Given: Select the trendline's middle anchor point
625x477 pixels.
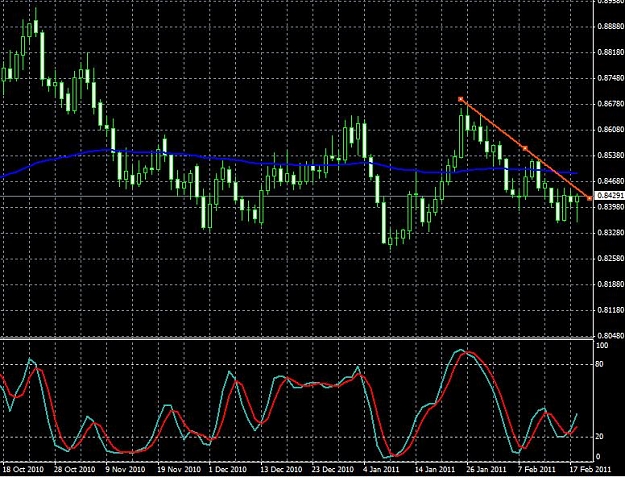Looking at the screenshot, I should click(525, 148).
